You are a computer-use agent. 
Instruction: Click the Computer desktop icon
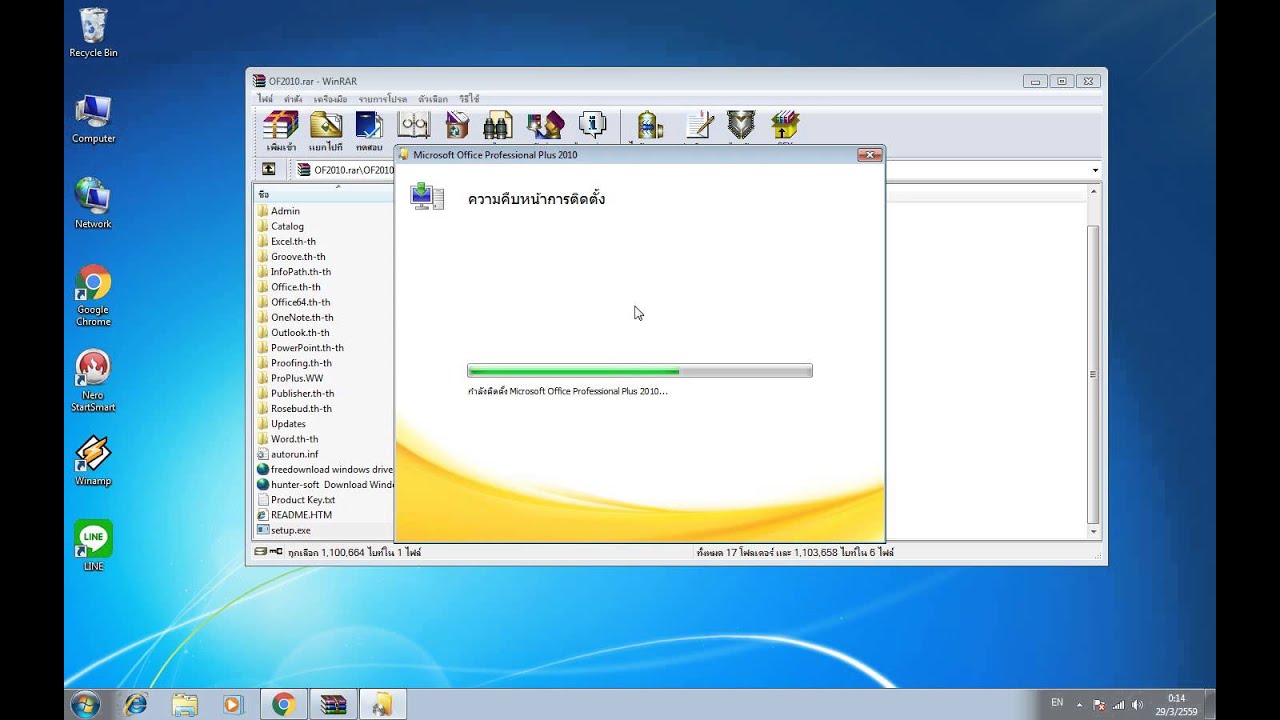click(93, 119)
